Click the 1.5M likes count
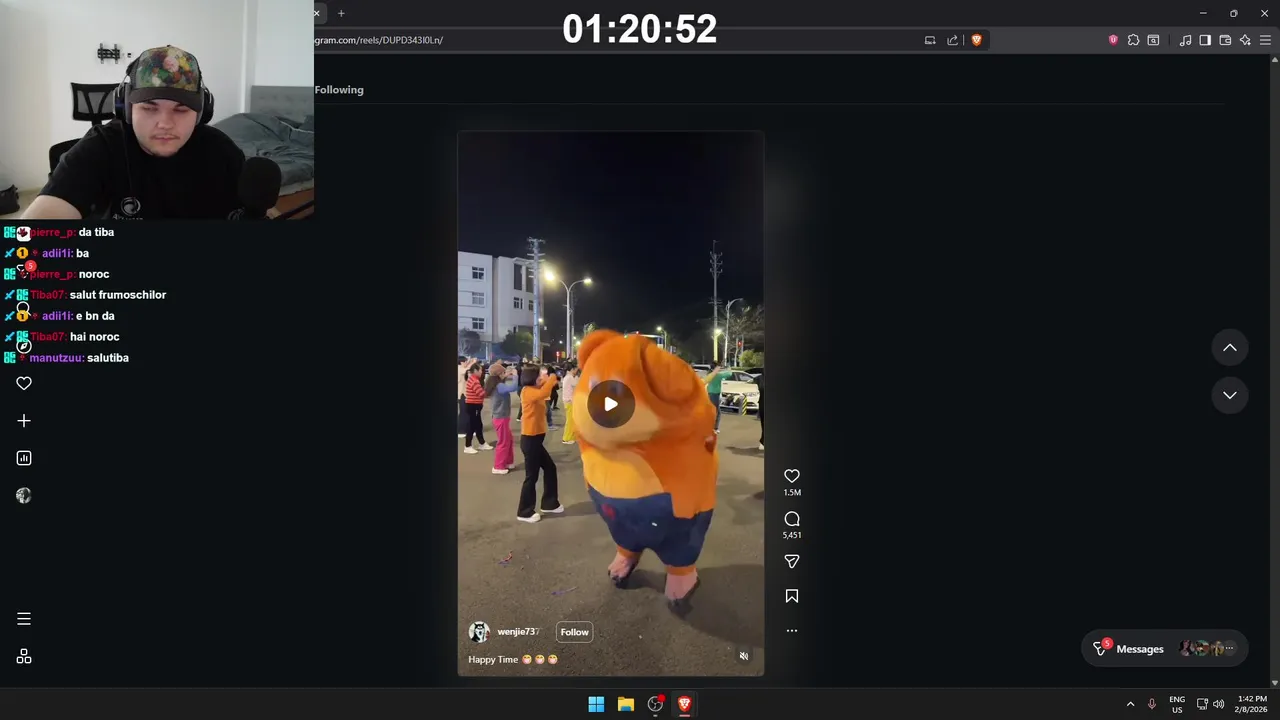This screenshot has width=1280, height=720. tap(792, 493)
